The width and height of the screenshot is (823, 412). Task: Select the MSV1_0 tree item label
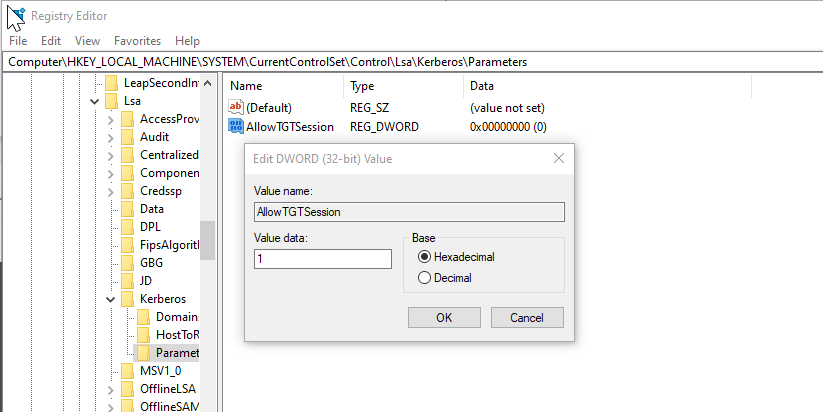161,371
